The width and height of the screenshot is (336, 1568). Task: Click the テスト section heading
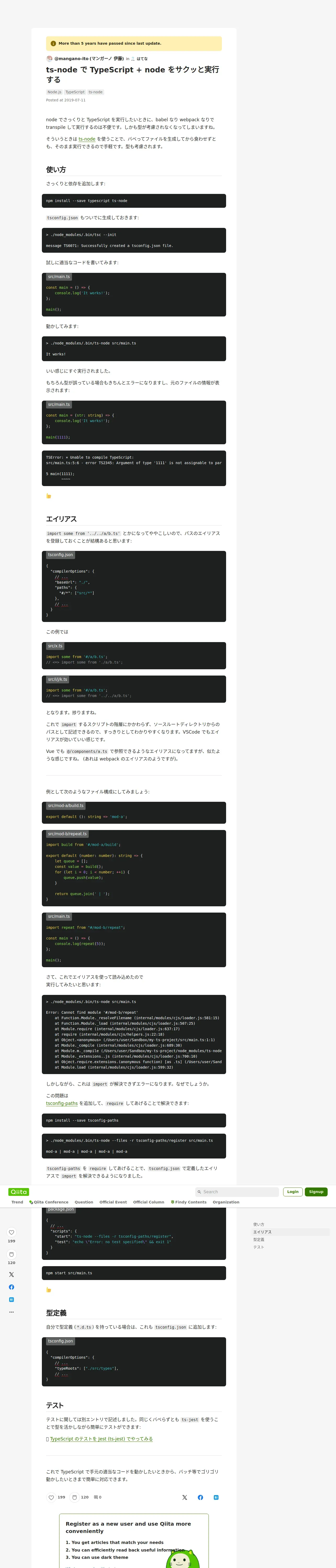[55, 1405]
